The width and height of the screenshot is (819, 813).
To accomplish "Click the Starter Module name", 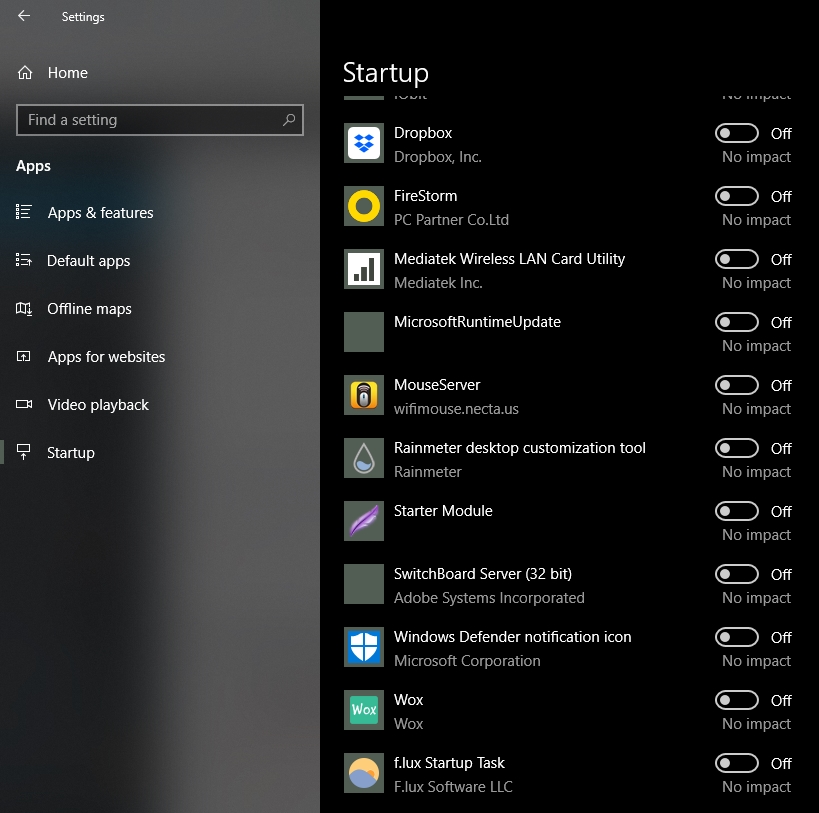I will point(443,511).
